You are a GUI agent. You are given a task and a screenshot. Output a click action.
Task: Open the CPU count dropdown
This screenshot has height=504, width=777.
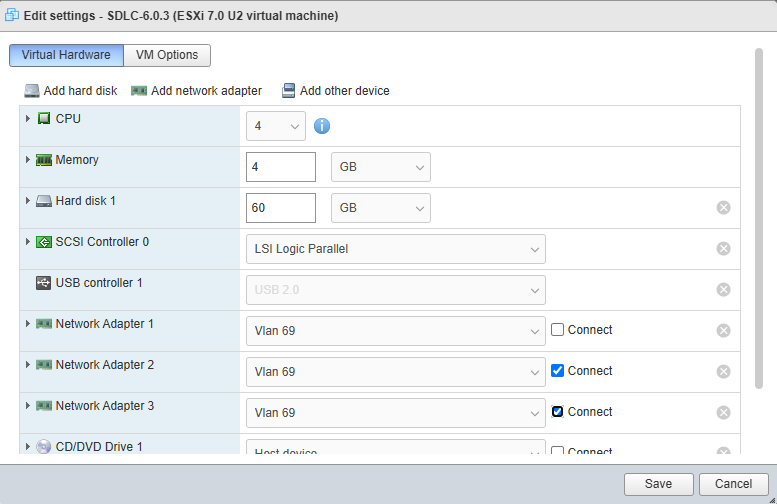(x=275, y=126)
